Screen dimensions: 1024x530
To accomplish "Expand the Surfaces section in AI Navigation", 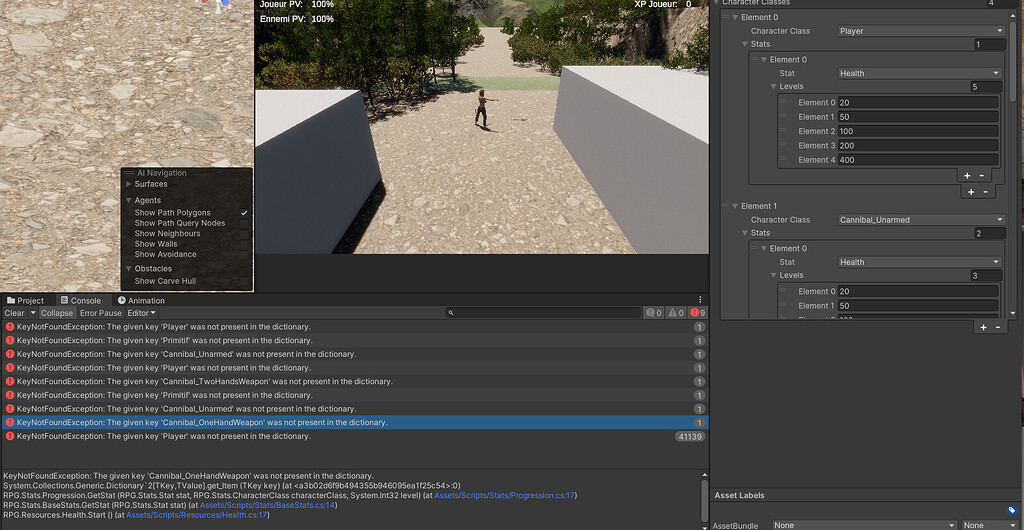I will (129, 184).
